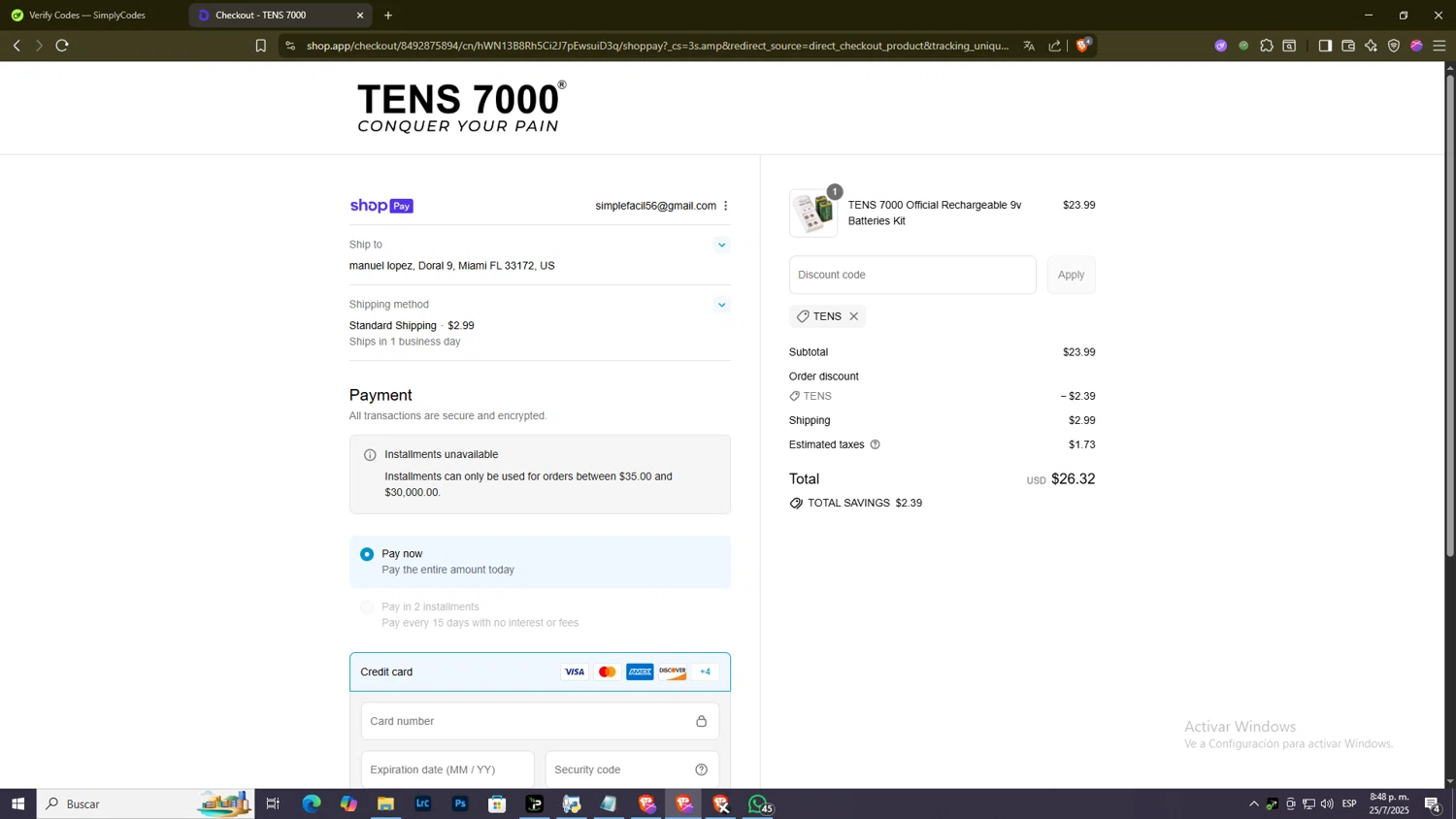Image resolution: width=1456 pixels, height=819 pixels.
Task: Open Brave Shields lion icon
Action: (1083, 45)
